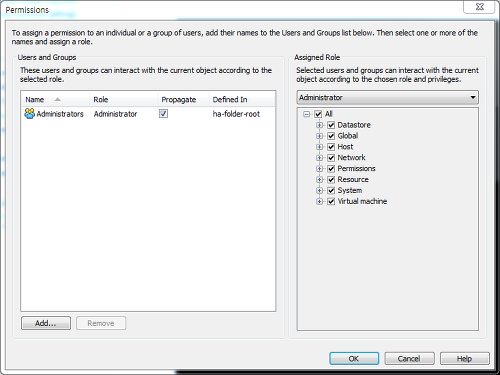Sort by the Role column header
500x375 pixels.
coord(124,99)
